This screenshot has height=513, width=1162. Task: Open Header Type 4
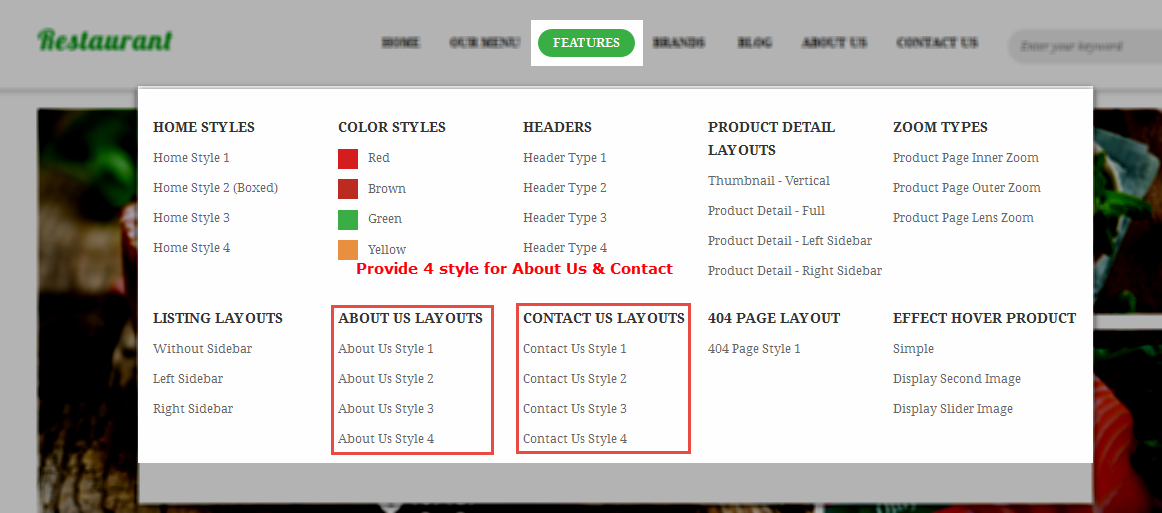(565, 248)
